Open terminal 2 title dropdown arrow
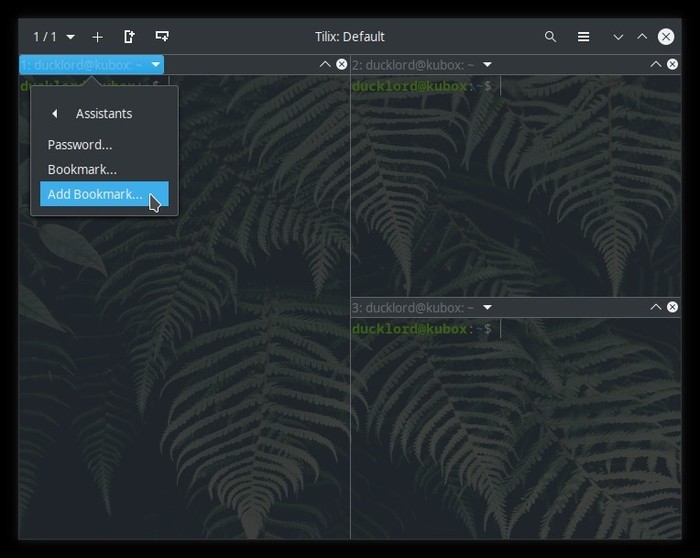Viewport: 700px width, 558px height. [x=488, y=65]
